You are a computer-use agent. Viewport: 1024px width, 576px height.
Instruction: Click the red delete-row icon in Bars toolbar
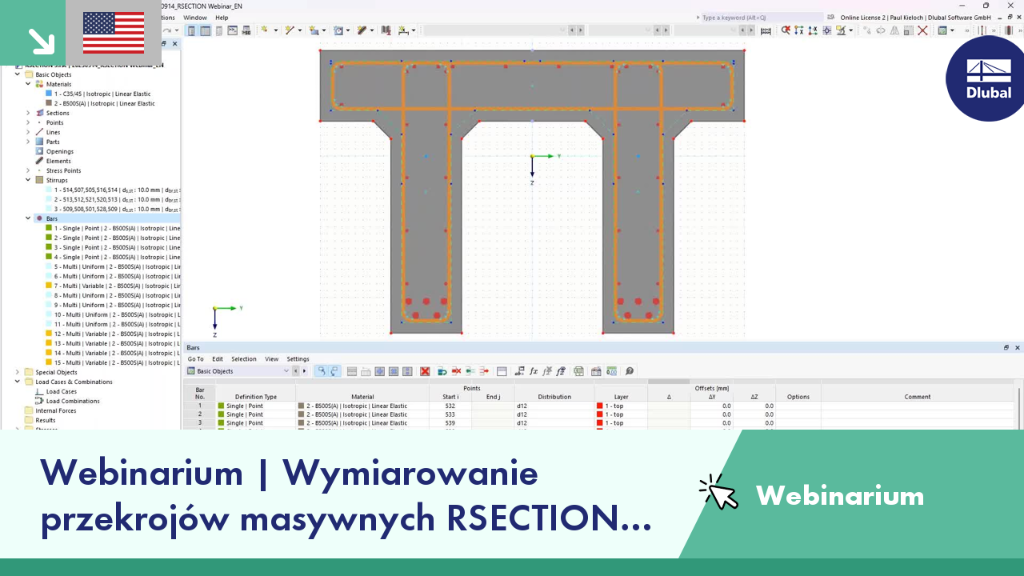pyautogui.click(x=456, y=371)
